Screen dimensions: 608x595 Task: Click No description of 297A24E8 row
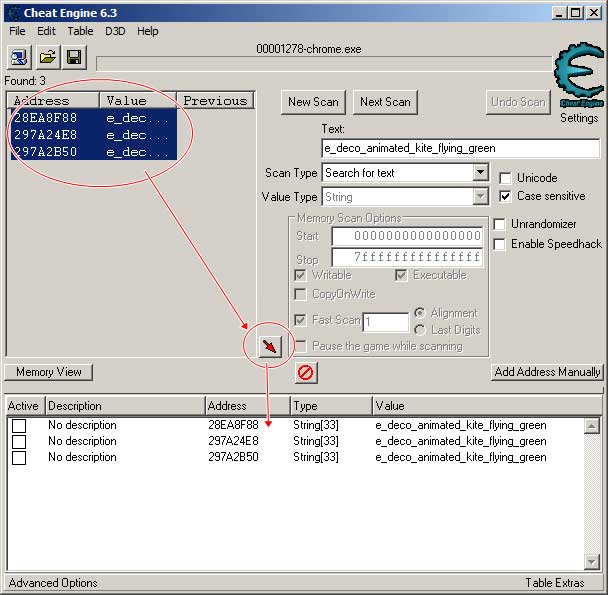click(82, 441)
